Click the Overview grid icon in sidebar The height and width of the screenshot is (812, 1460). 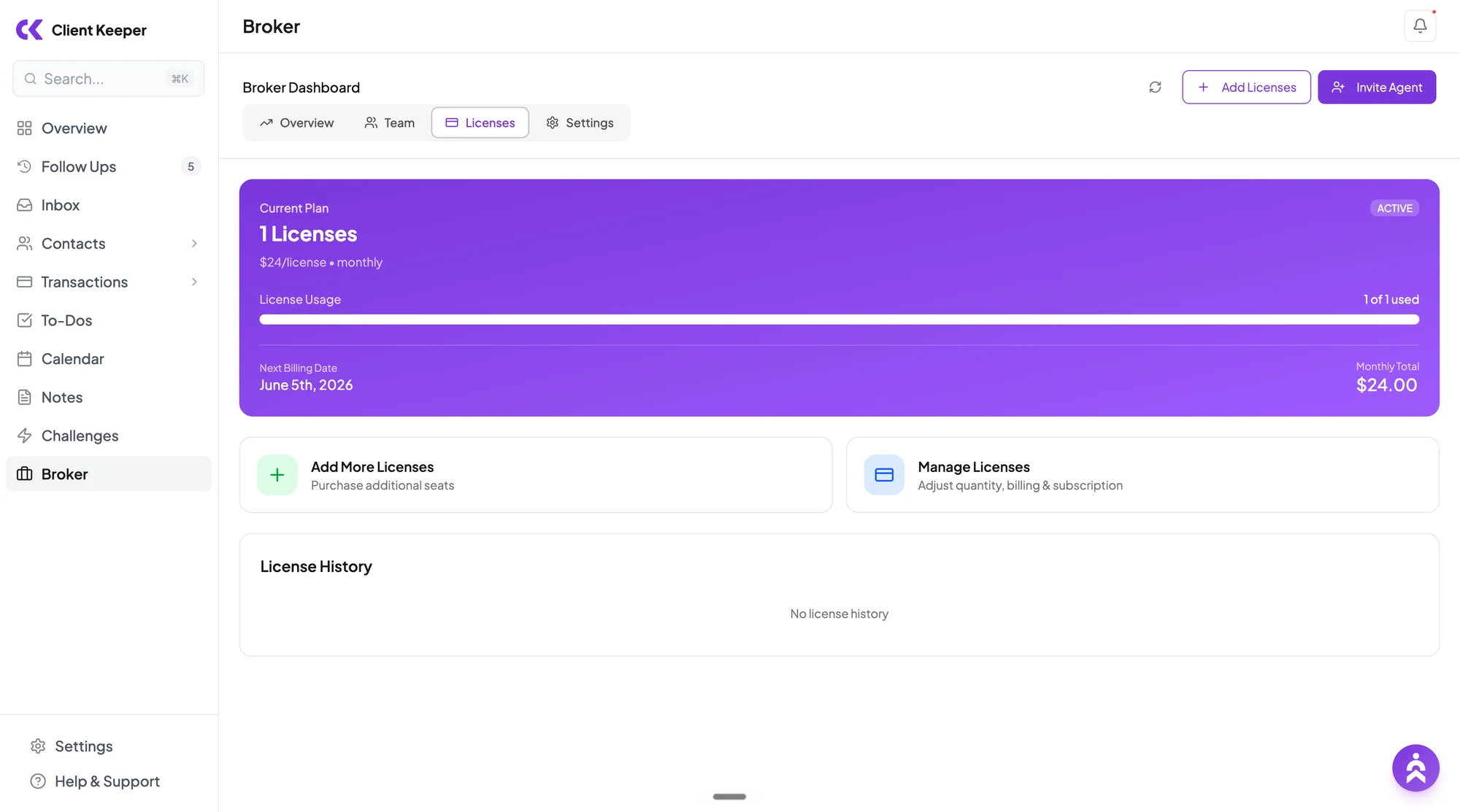[x=25, y=128]
